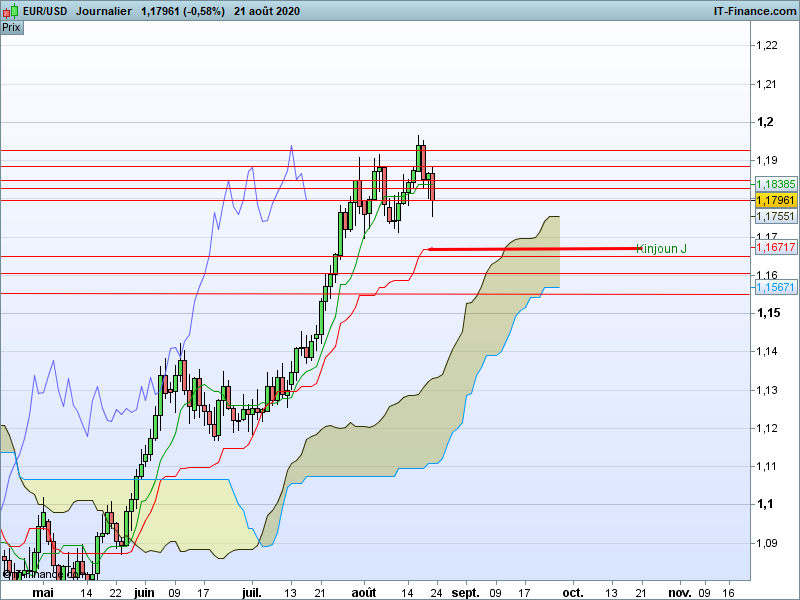
Task: Click the 24 date tick near sept.
Action: coord(436,593)
